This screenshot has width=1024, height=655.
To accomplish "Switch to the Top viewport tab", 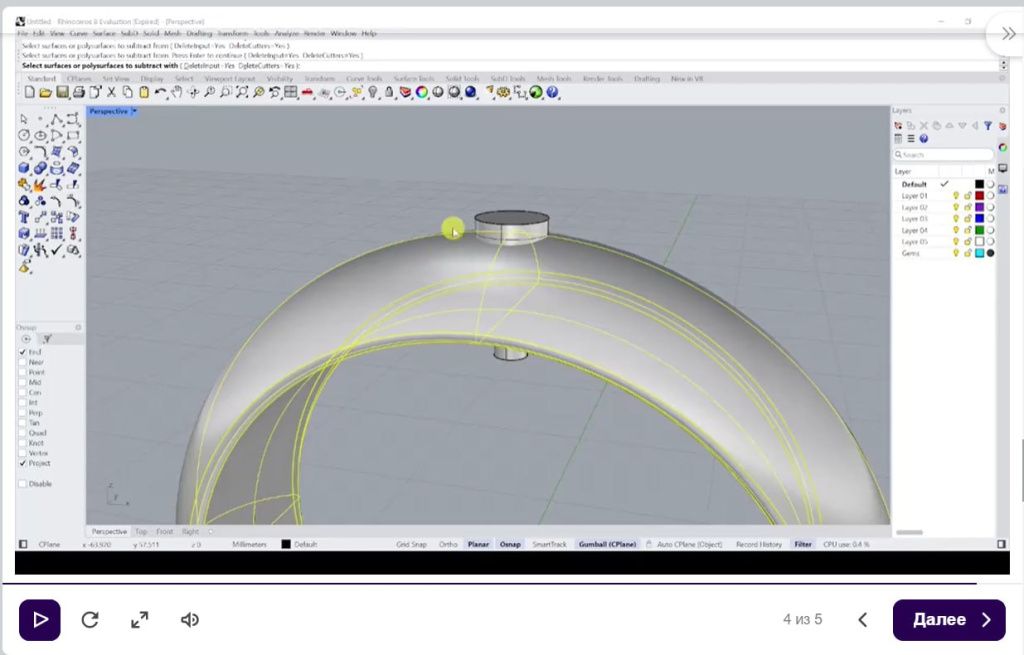I will 141,531.
